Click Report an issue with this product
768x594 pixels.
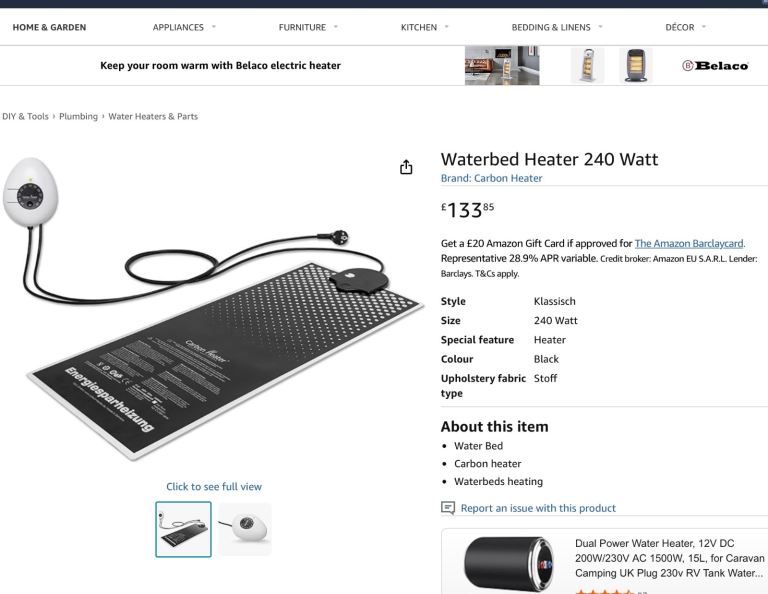pyautogui.click(x=538, y=508)
